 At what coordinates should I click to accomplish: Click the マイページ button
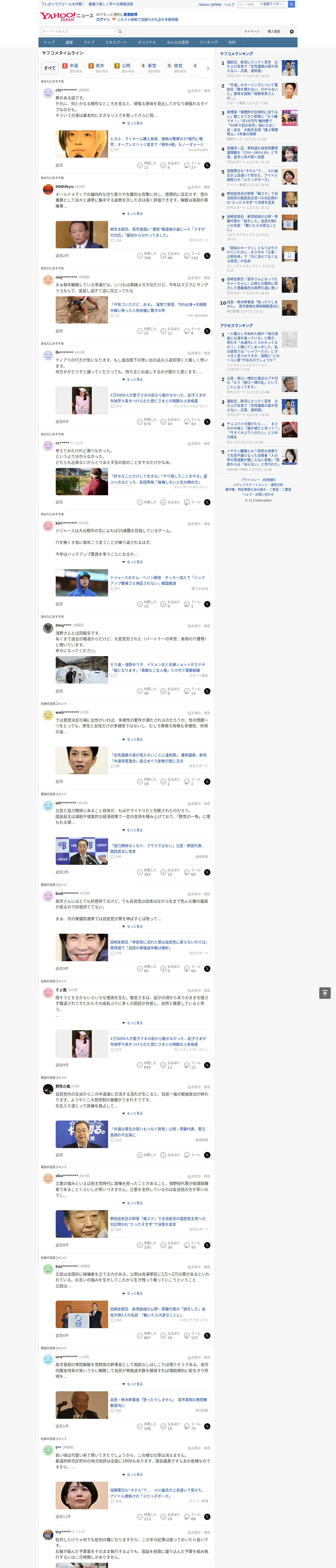252,32
